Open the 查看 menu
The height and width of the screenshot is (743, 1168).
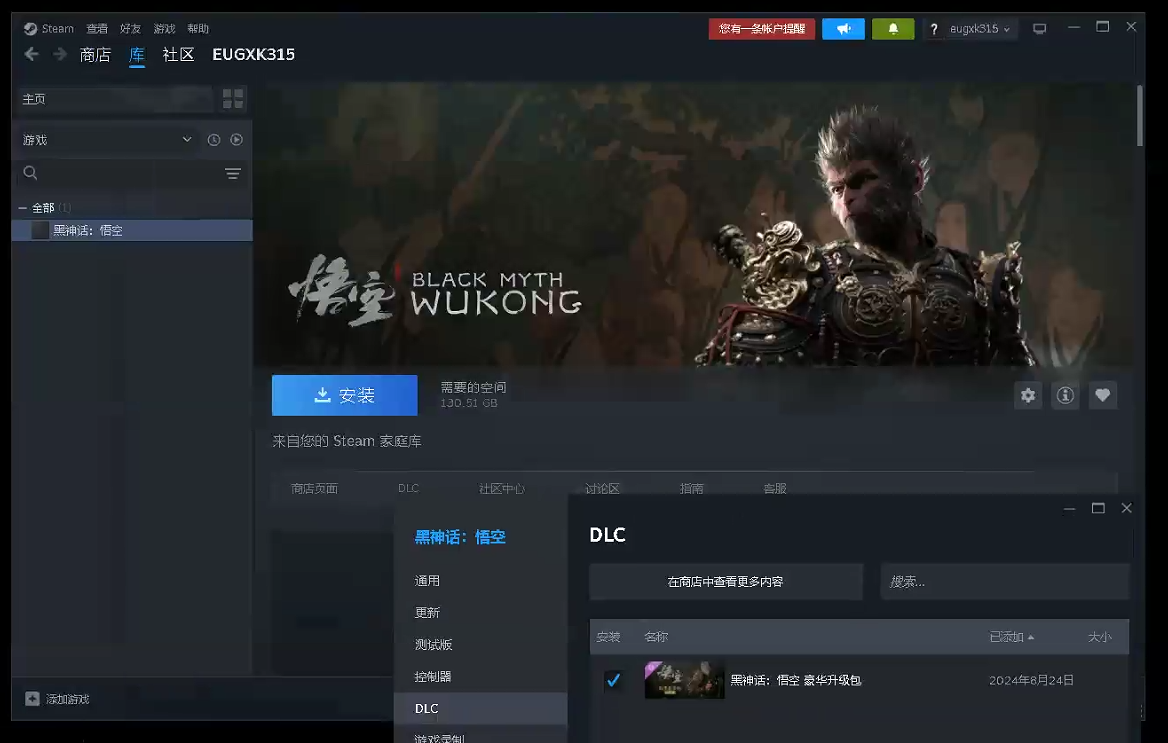pyautogui.click(x=97, y=28)
